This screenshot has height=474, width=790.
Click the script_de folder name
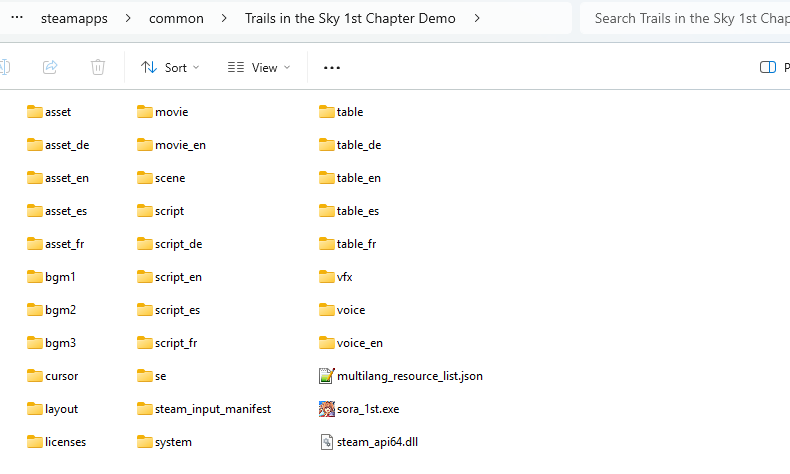coord(178,244)
